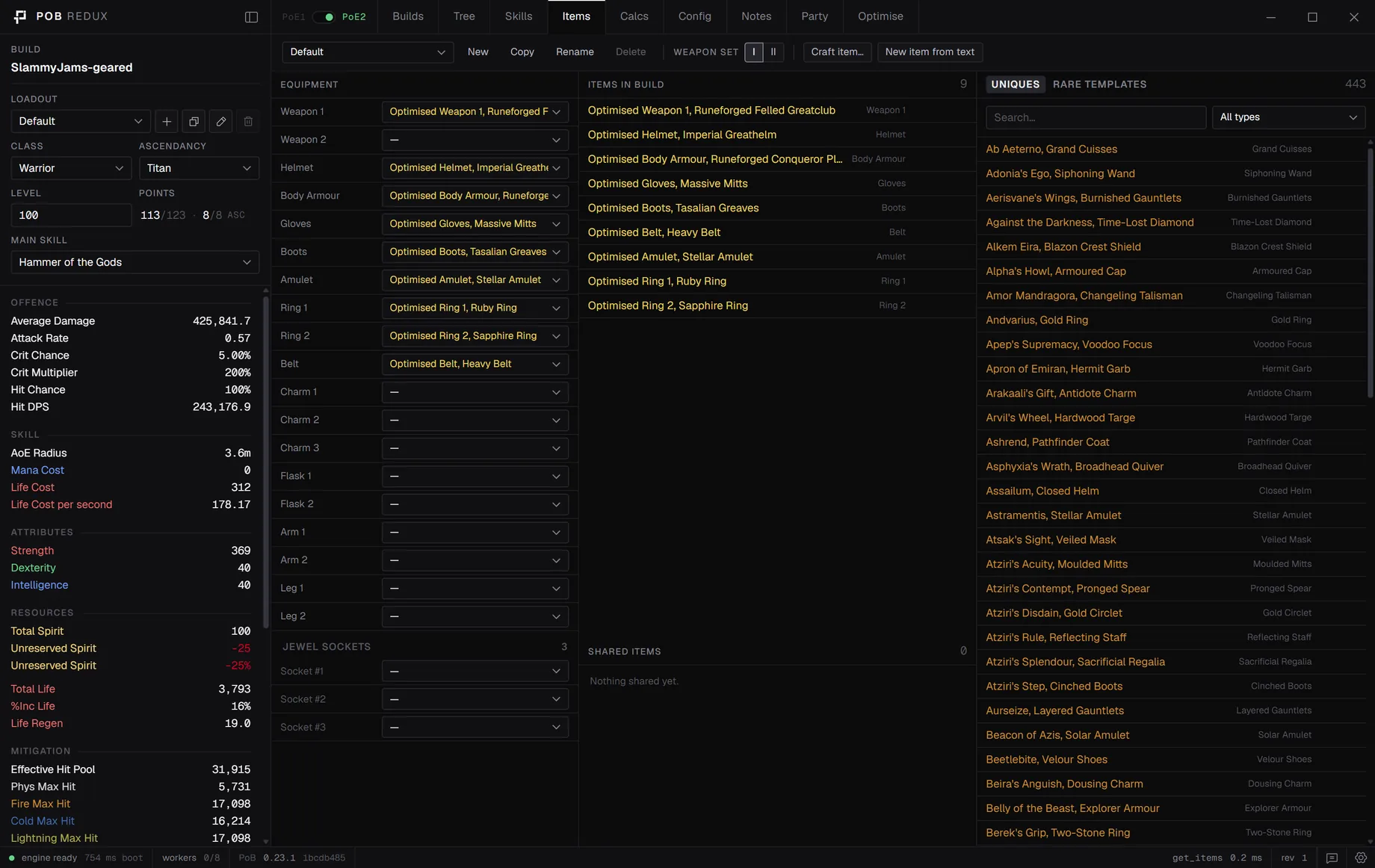Click the stats sidebar scrollbar

[265, 463]
